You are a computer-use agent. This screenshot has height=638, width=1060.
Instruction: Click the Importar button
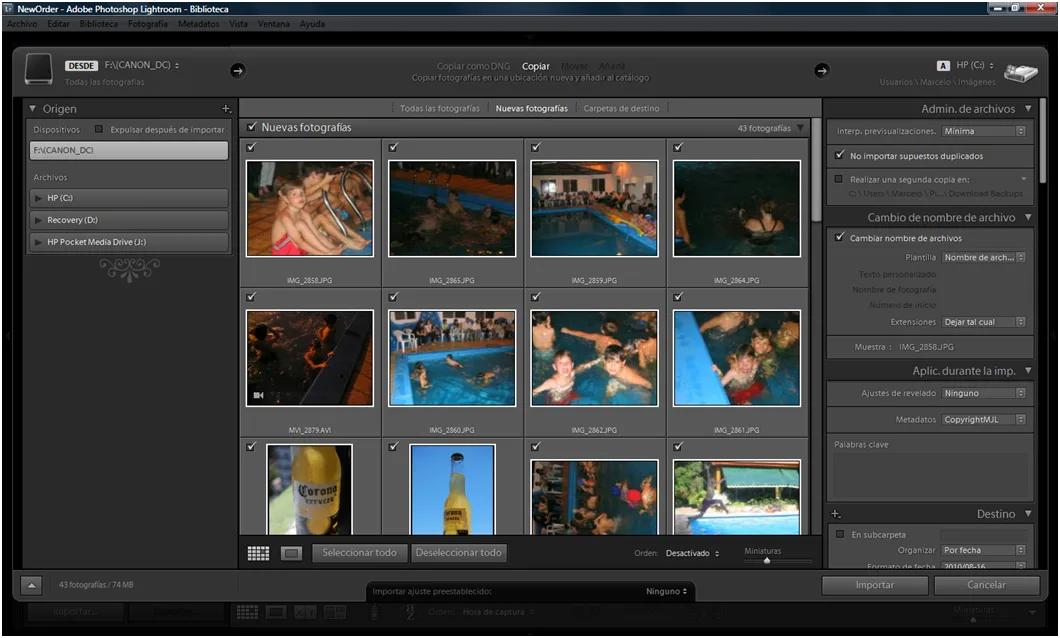click(x=874, y=585)
